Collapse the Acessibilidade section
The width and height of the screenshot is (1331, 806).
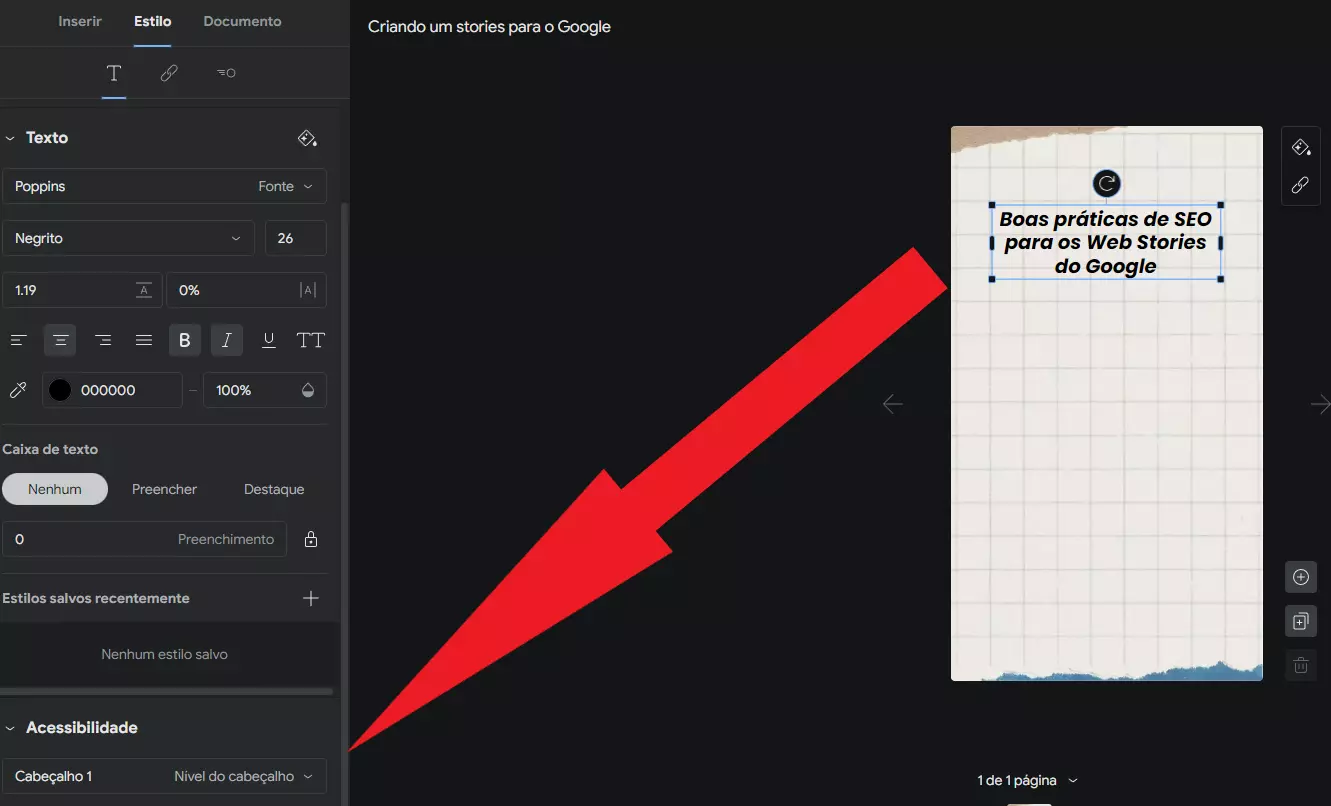click(10, 728)
